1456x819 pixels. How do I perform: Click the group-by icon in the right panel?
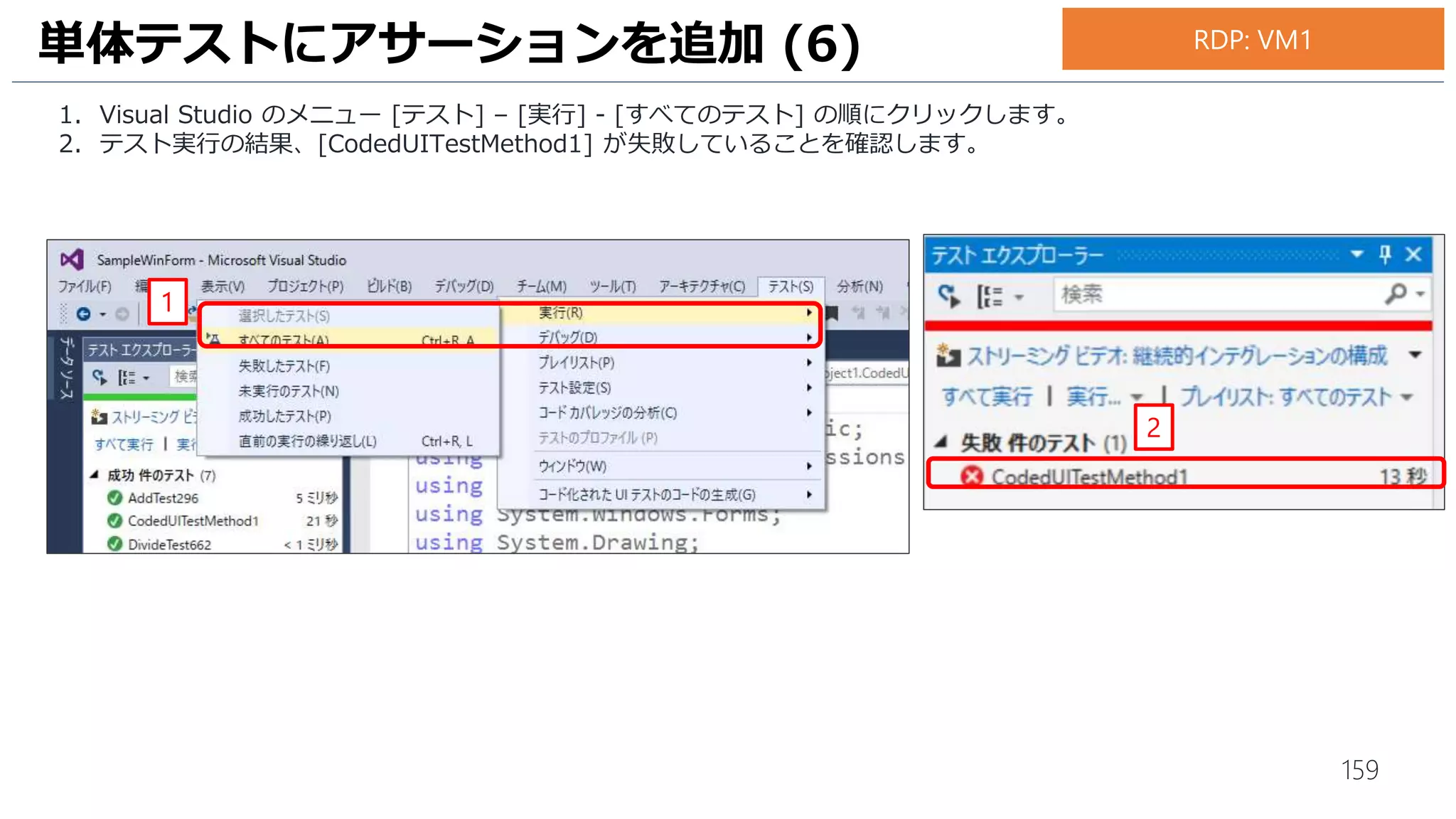(x=989, y=296)
